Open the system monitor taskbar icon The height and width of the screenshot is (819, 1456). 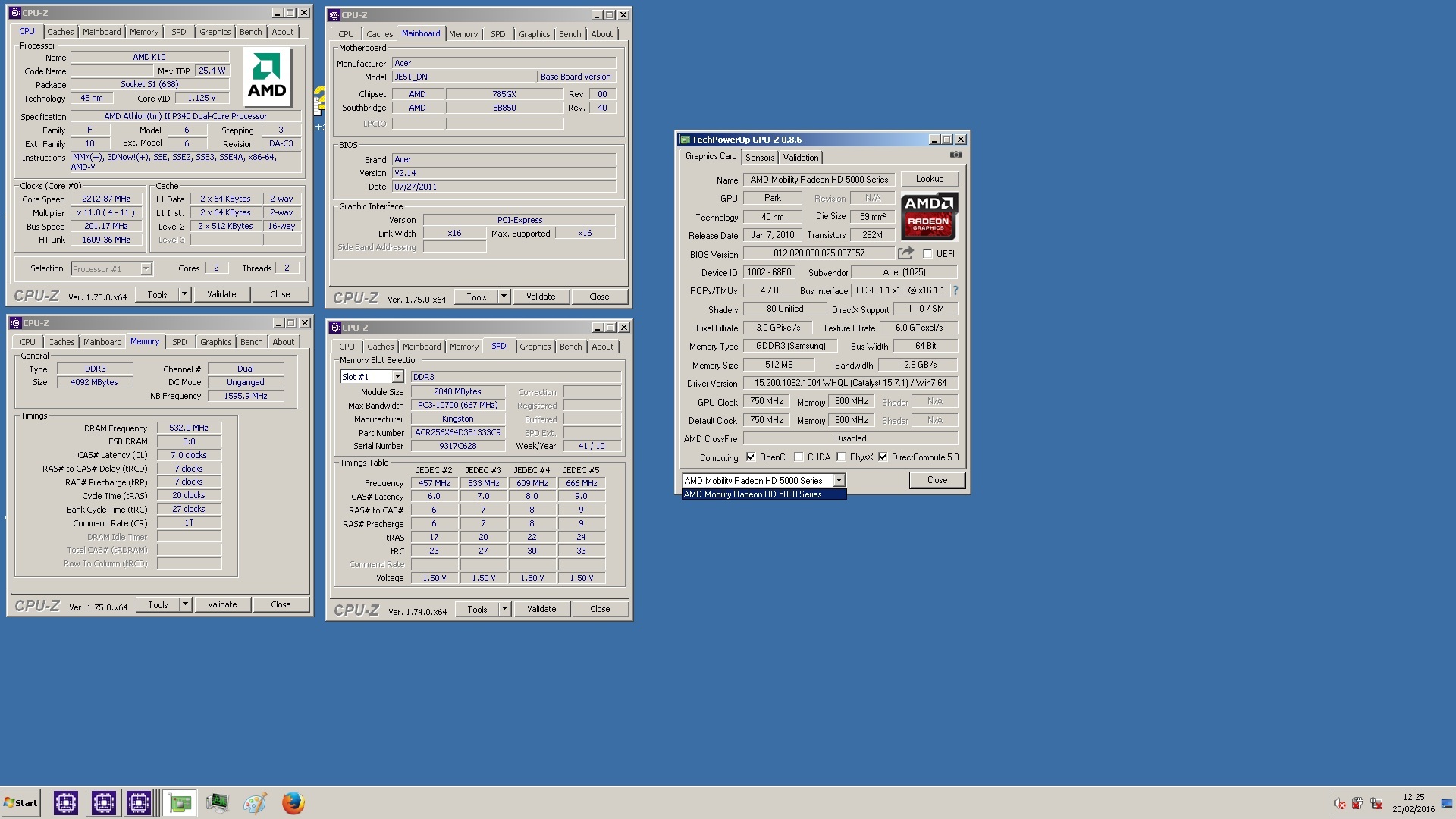pos(217,803)
